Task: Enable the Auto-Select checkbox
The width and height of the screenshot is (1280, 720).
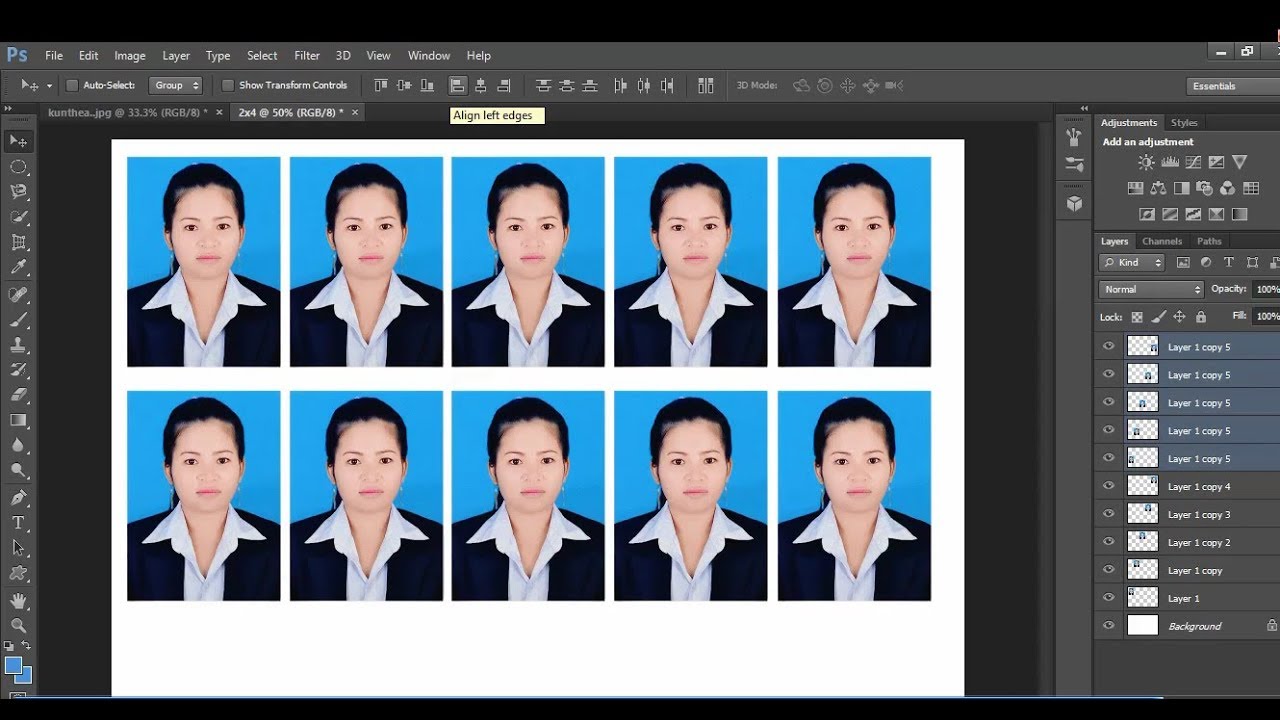Action: click(x=72, y=86)
